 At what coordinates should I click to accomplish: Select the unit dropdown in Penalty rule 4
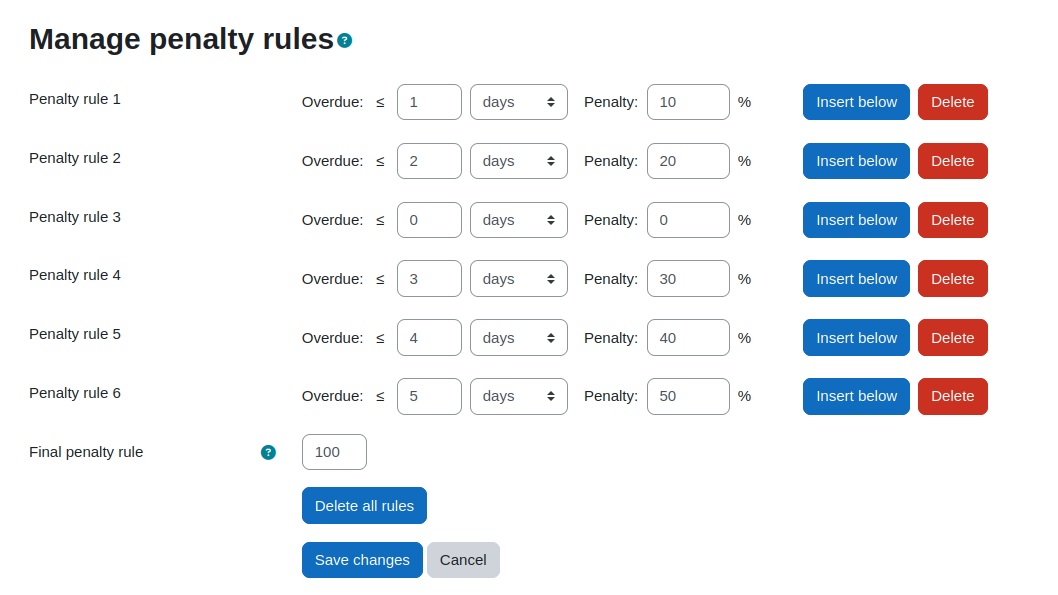click(518, 279)
